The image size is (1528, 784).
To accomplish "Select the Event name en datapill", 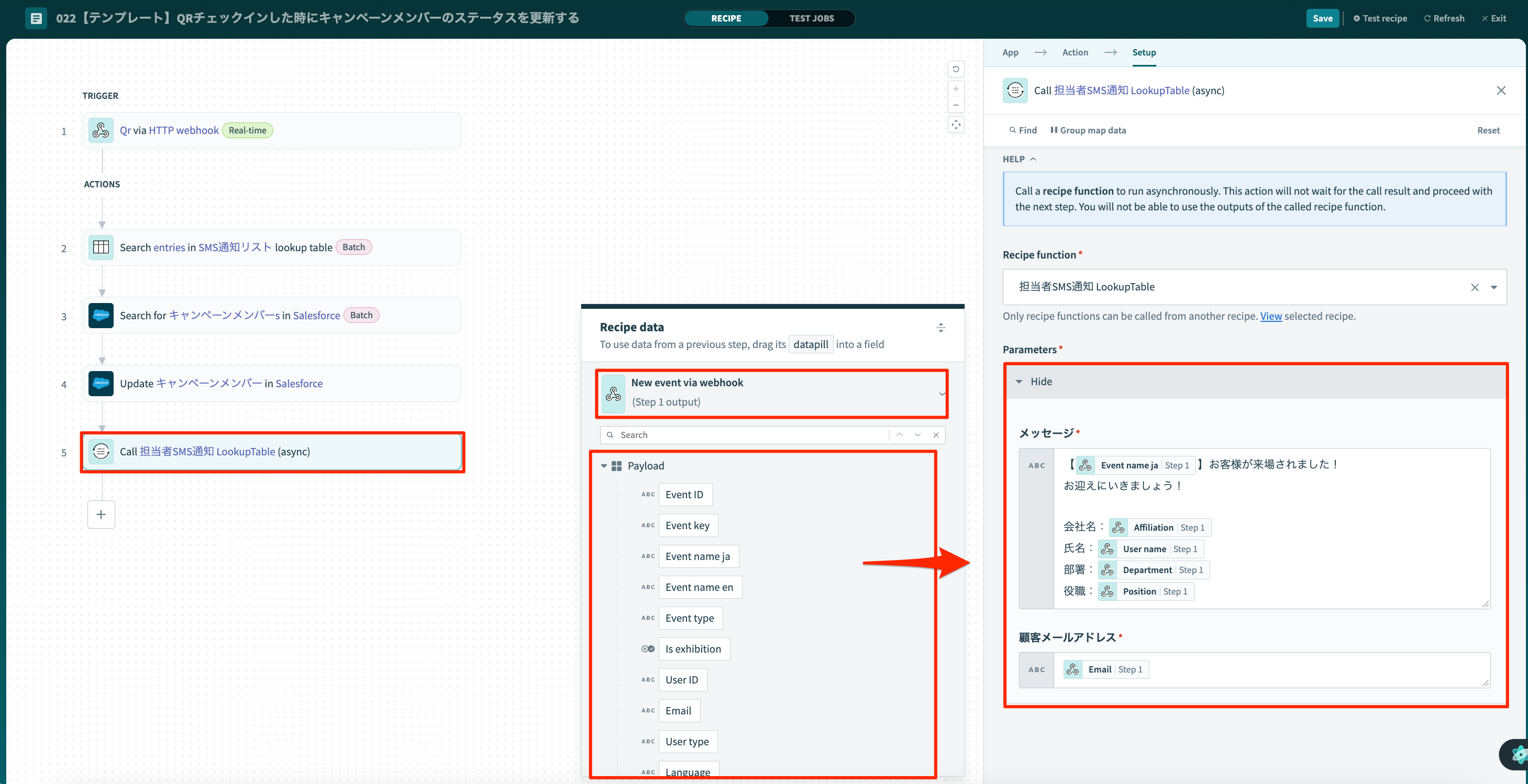I will pyautogui.click(x=700, y=587).
